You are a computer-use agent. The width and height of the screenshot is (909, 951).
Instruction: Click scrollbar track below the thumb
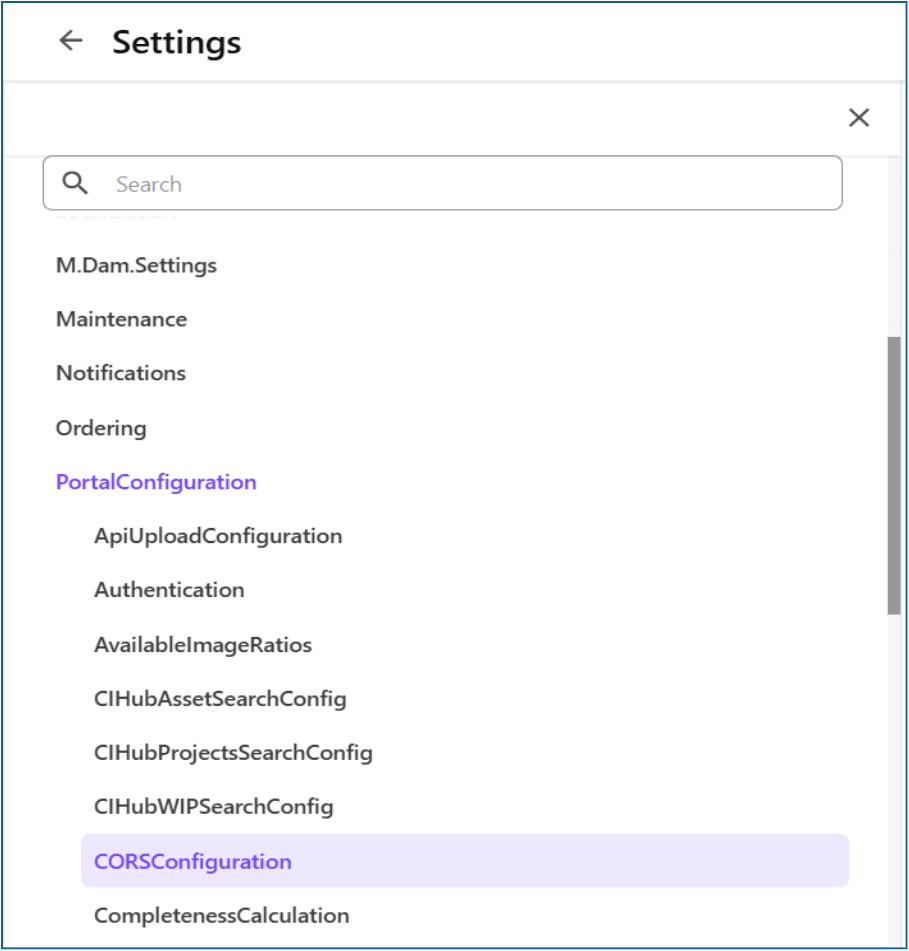tap(893, 780)
